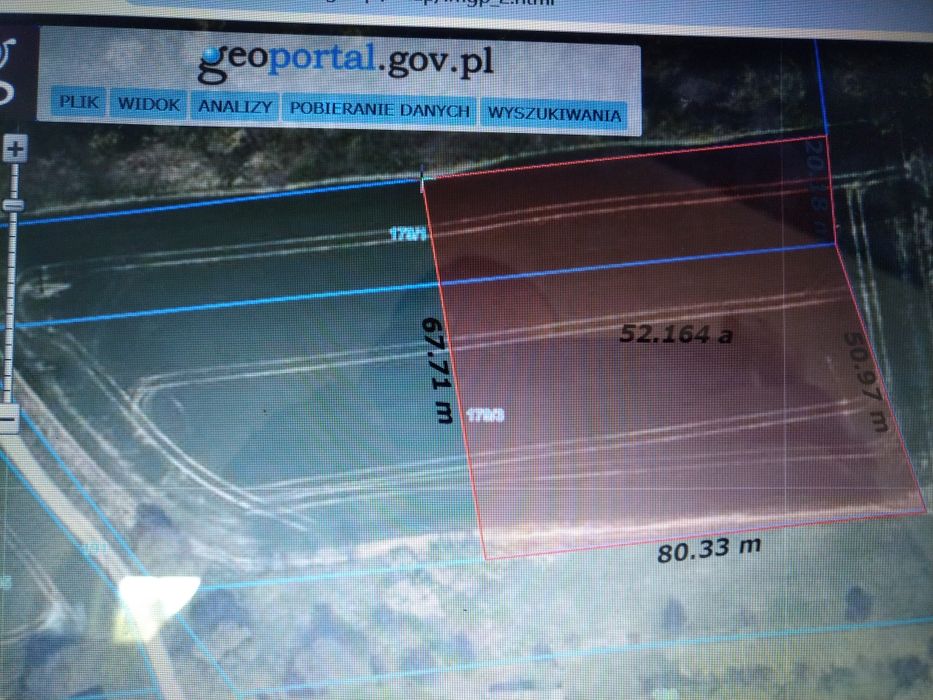Click the geoportal.gov.pl logo

[346, 60]
